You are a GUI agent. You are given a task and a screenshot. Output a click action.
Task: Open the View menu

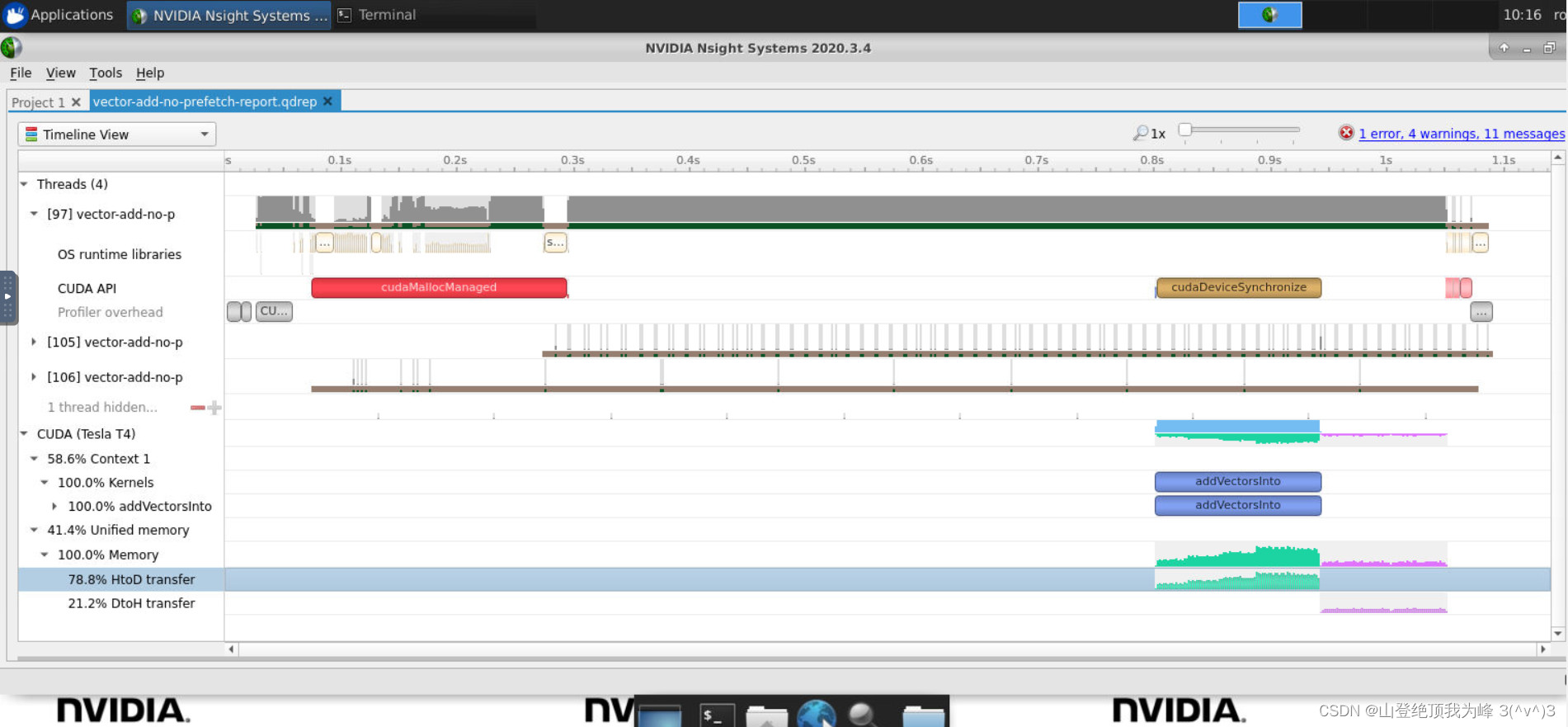point(60,73)
